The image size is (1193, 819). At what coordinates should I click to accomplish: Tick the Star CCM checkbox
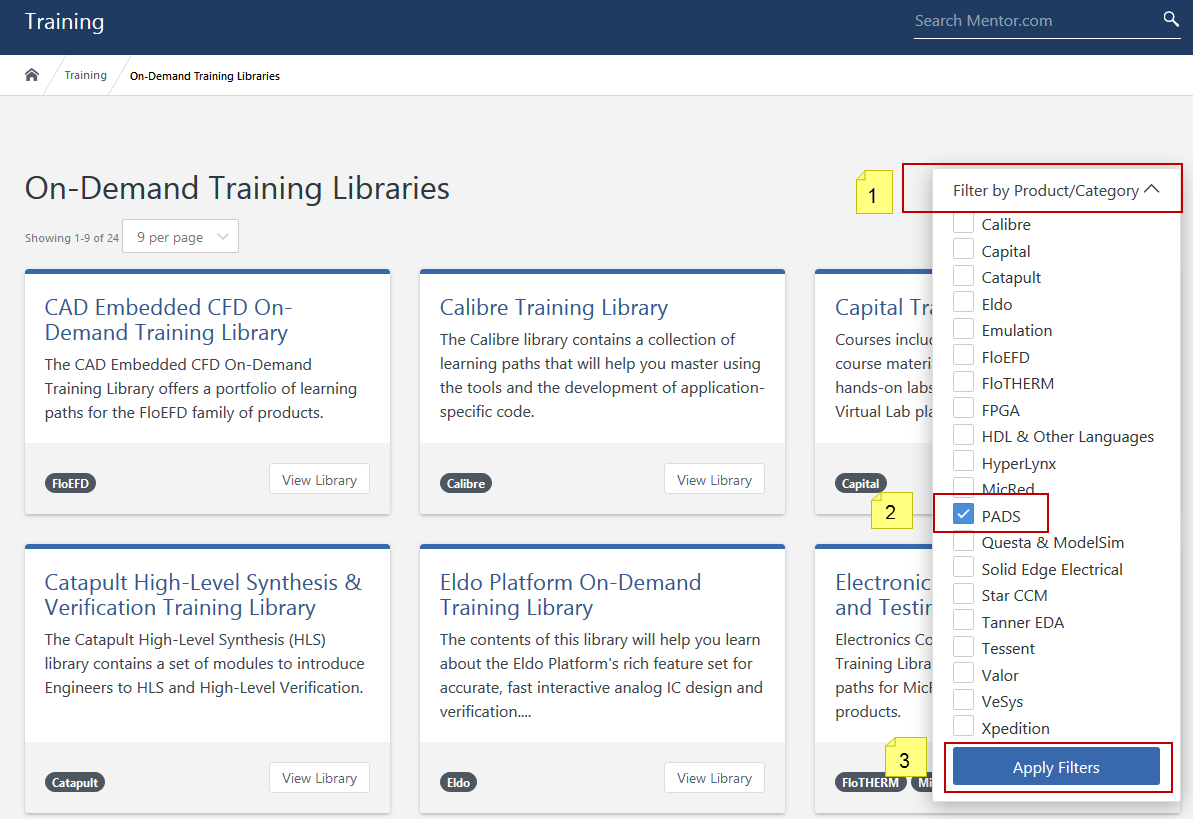(x=963, y=594)
